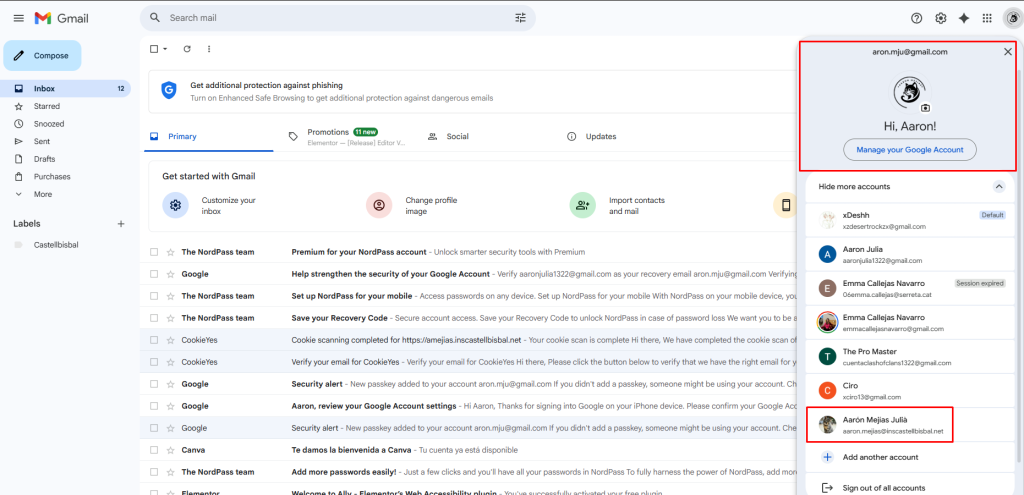The width and height of the screenshot is (1024, 495).
Task: Create new label with plus icon
Action: pos(121,223)
